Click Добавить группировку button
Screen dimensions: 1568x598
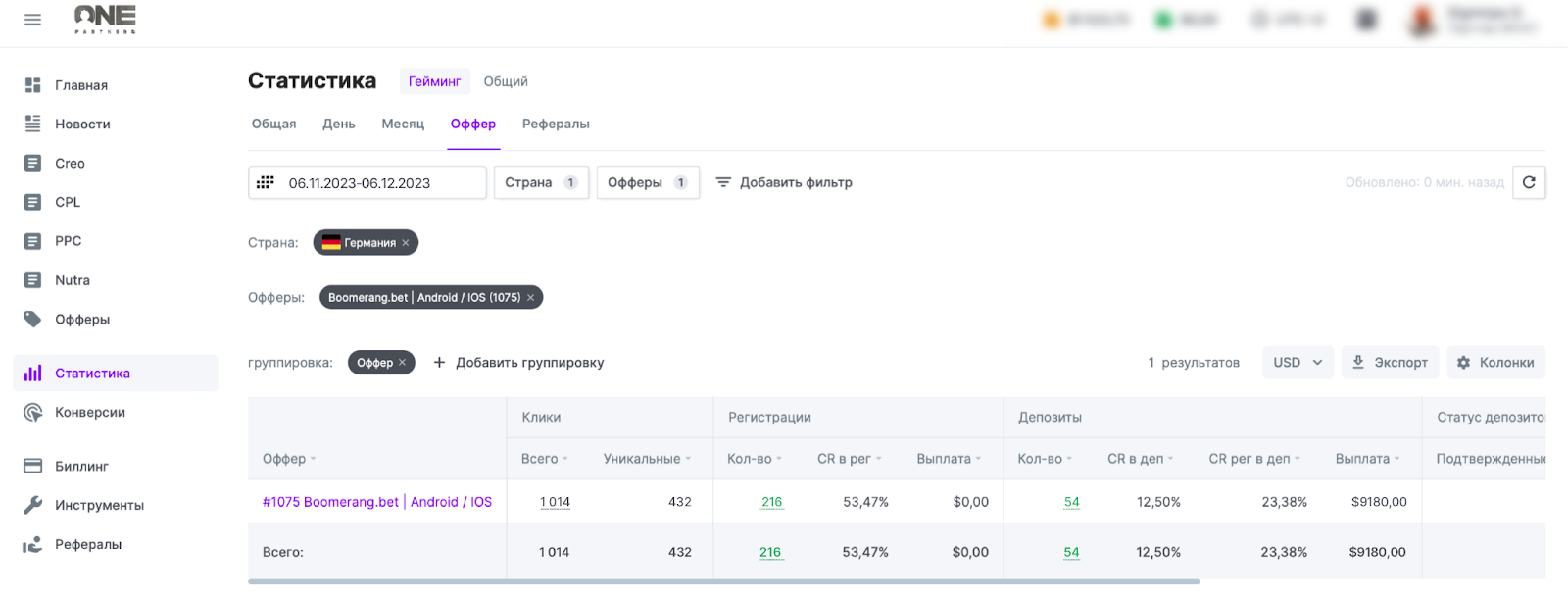[x=518, y=363]
